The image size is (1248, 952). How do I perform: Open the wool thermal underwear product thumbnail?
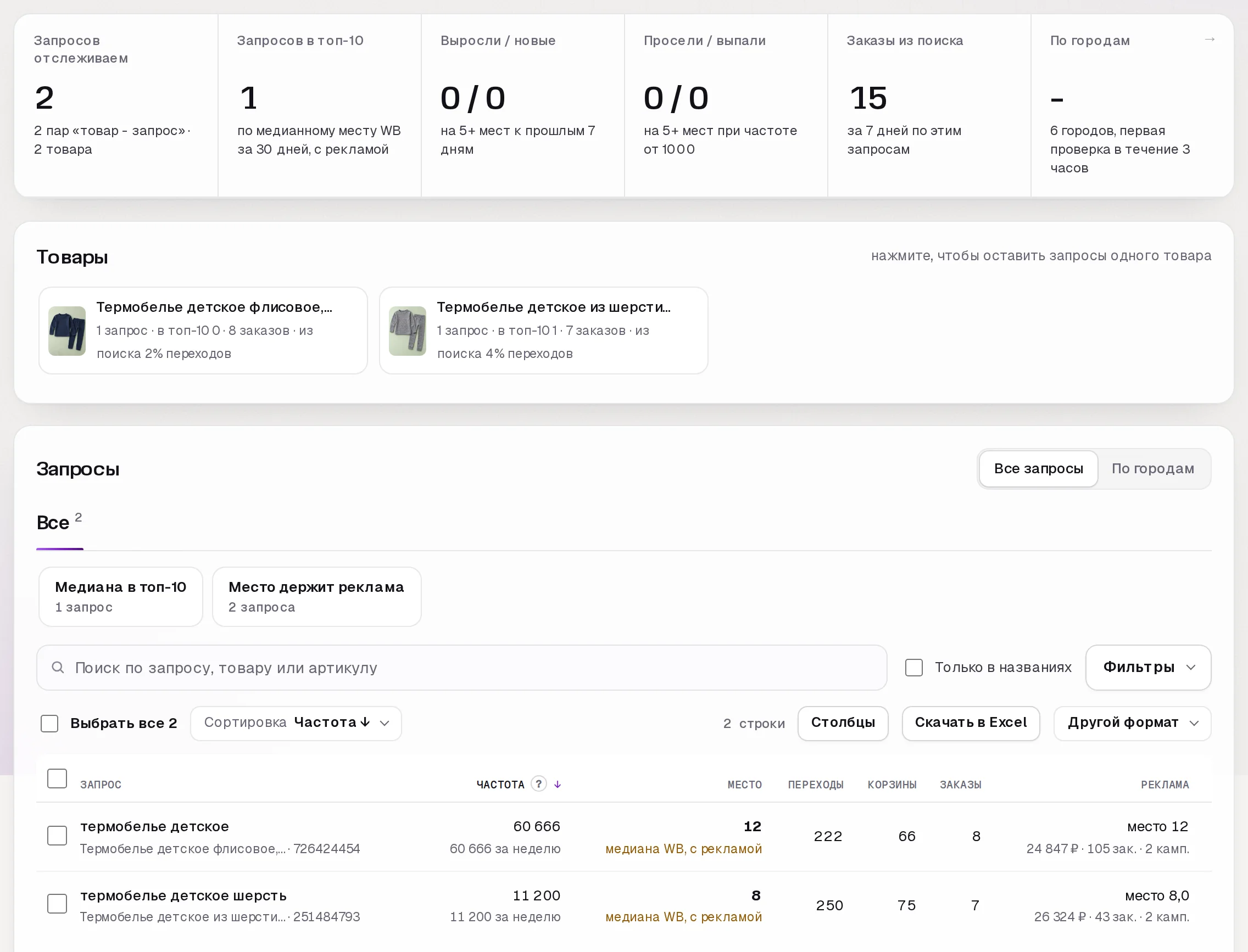[x=407, y=331]
